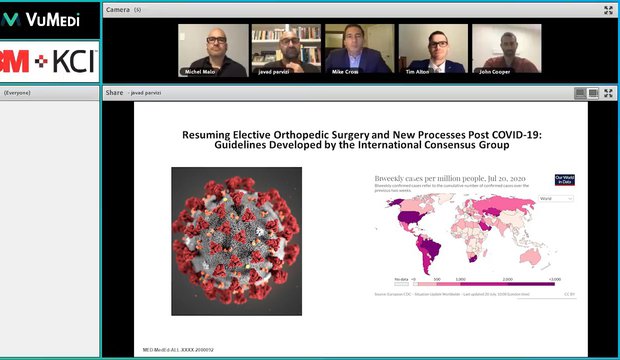Open the World region dropdown on map
This screenshot has height=360, width=620.
tap(556, 199)
